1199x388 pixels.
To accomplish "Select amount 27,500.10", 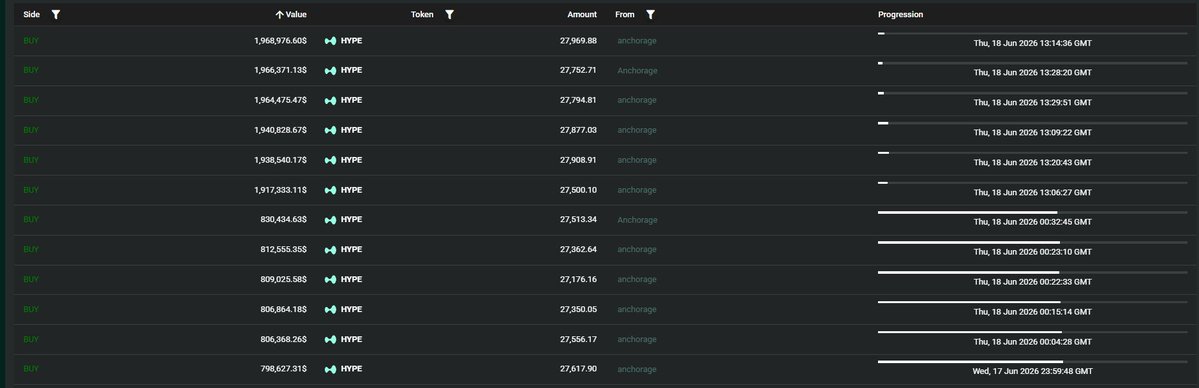I will coord(578,190).
